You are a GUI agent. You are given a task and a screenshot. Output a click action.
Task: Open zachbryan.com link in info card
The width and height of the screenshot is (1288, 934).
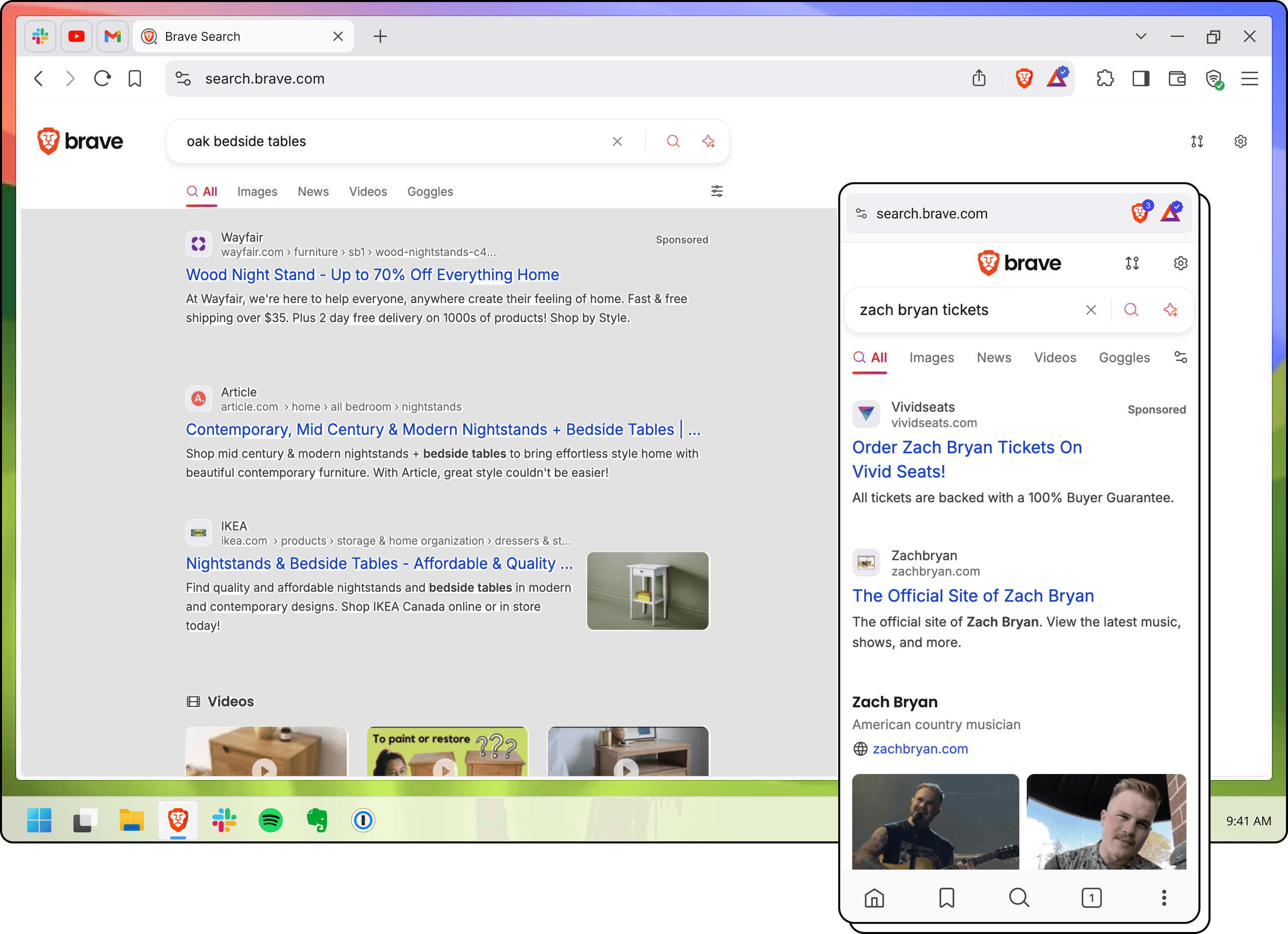(920, 749)
